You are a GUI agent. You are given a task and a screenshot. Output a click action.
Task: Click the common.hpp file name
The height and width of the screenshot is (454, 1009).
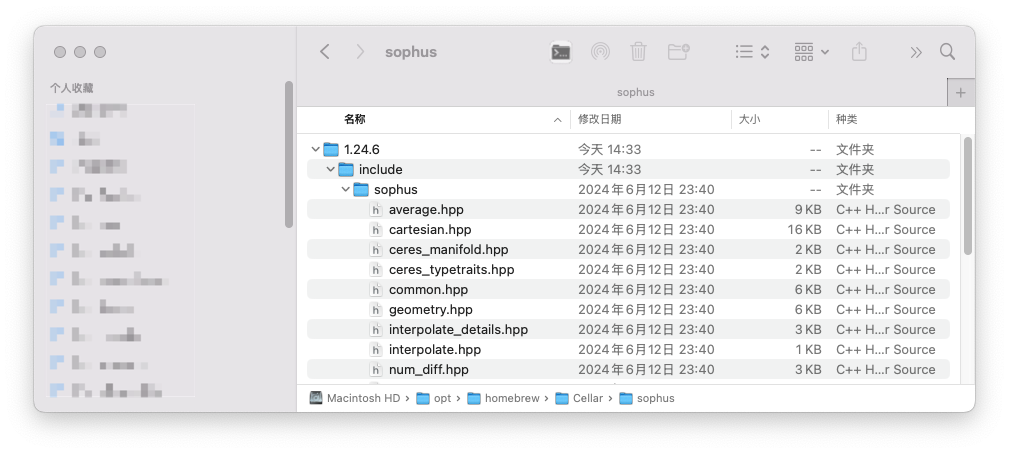(x=429, y=289)
